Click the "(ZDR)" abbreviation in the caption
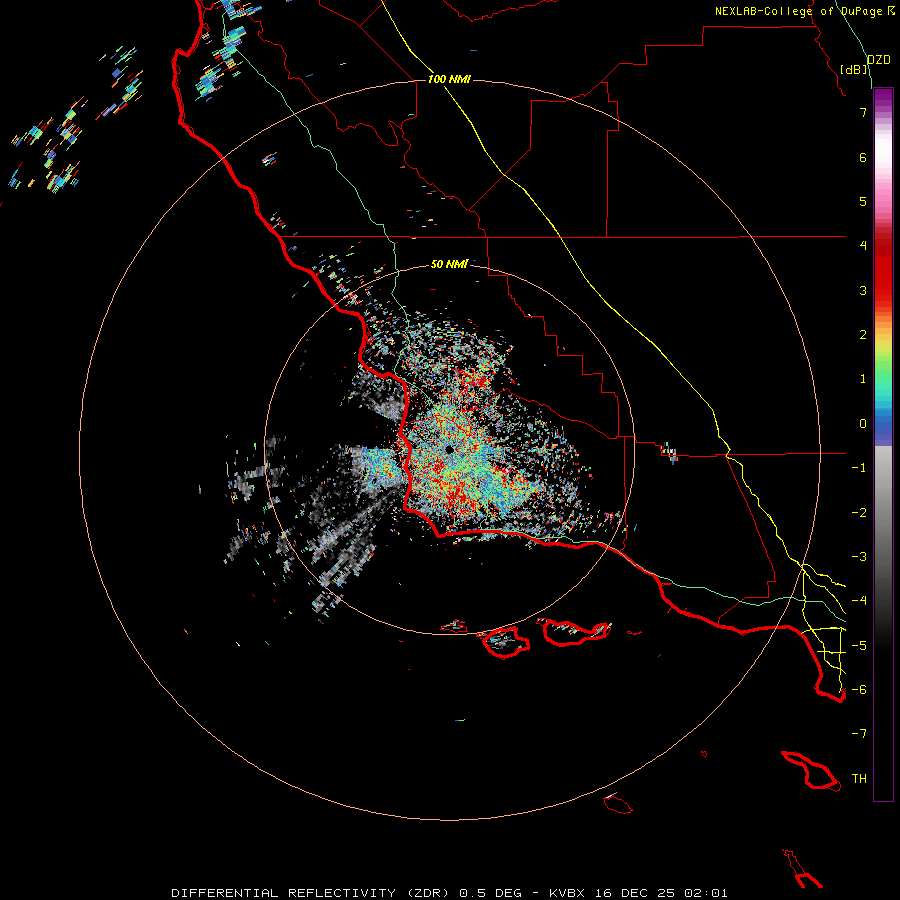The width and height of the screenshot is (900, 900). [428, 893]
